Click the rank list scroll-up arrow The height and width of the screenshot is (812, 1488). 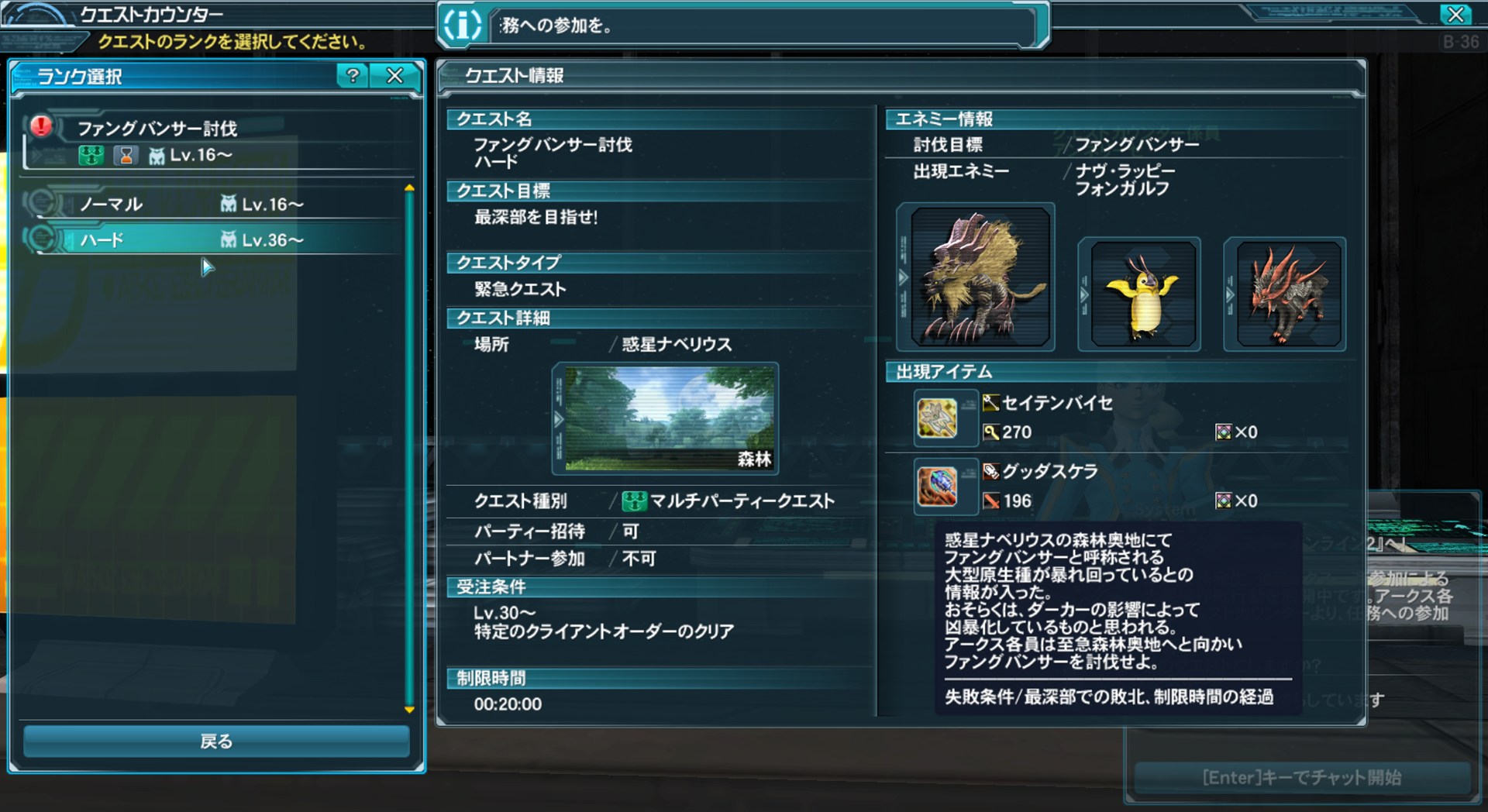[409, 188]
